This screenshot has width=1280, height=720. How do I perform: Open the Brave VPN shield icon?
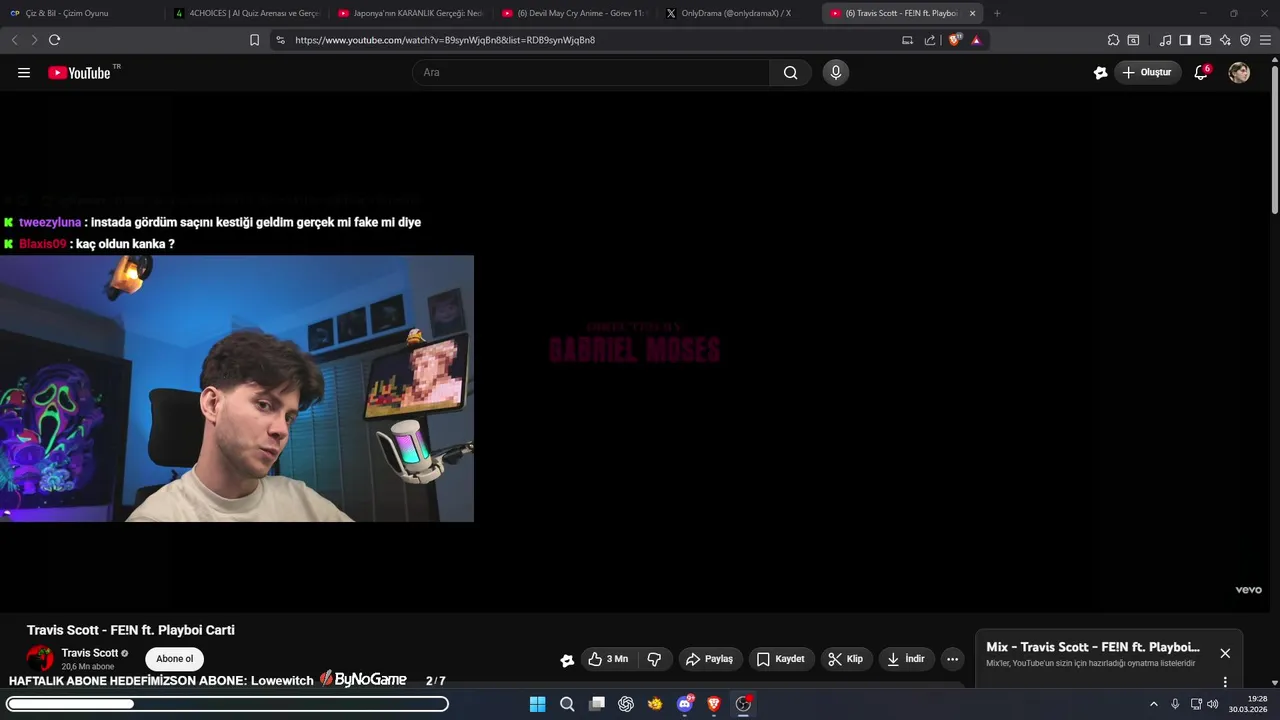click(1245, 40)
